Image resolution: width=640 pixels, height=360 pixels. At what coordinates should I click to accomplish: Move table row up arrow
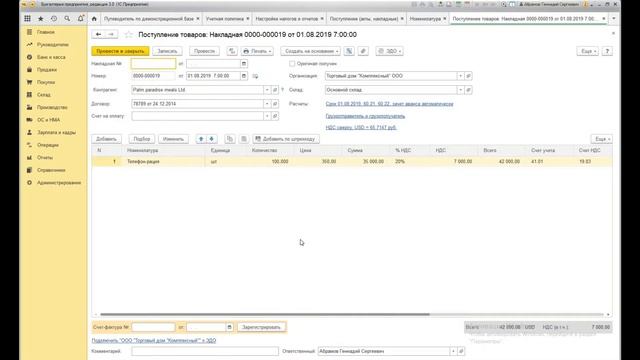pyautogui.click(x=201, y=139)
